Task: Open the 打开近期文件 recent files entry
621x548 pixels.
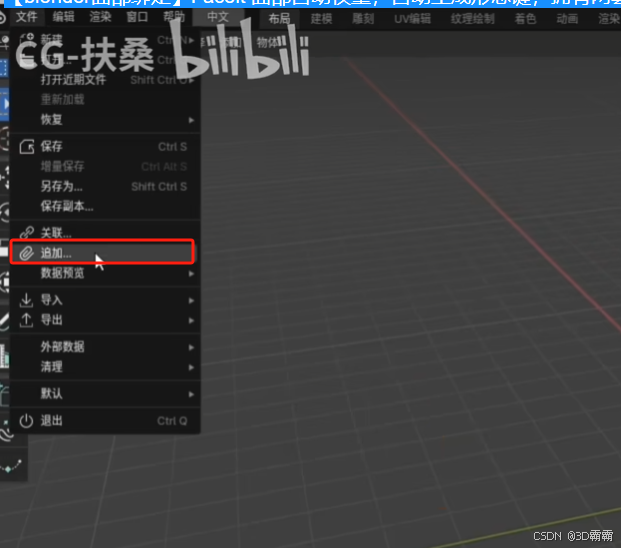Action: [x=105, y=80]
